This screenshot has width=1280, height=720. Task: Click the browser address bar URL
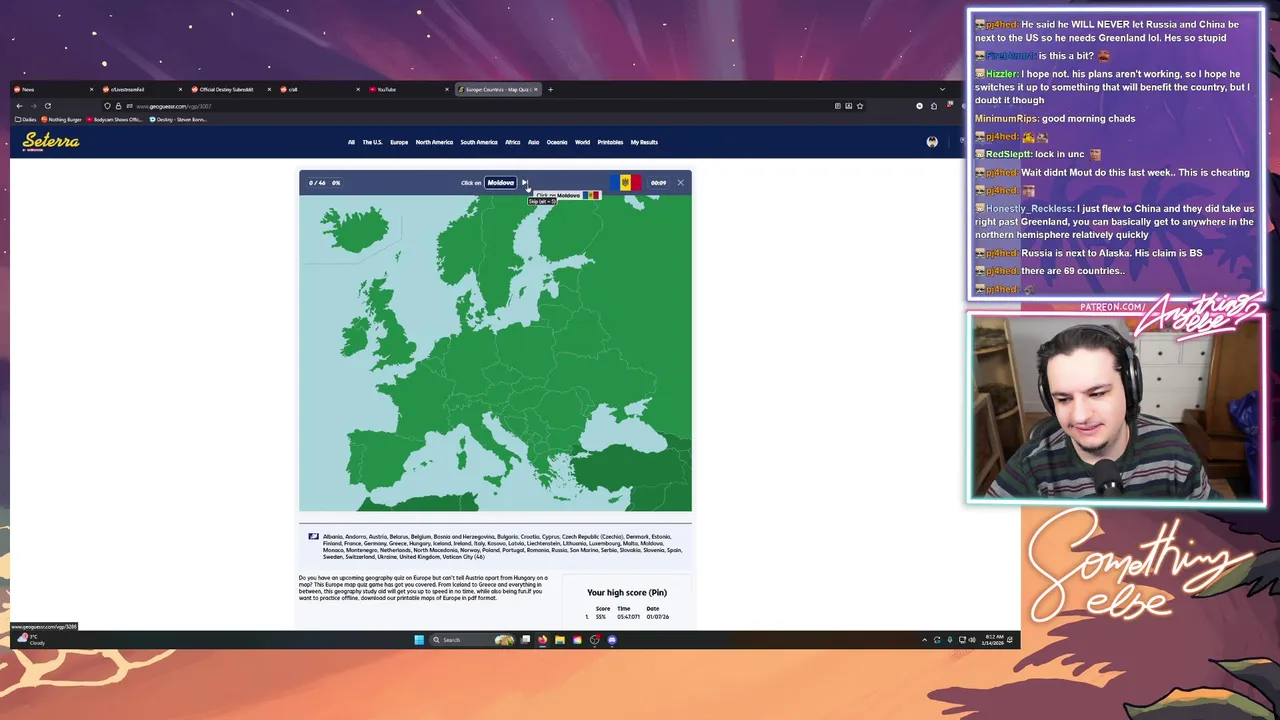pyautogui.click(x=174, y=106)
